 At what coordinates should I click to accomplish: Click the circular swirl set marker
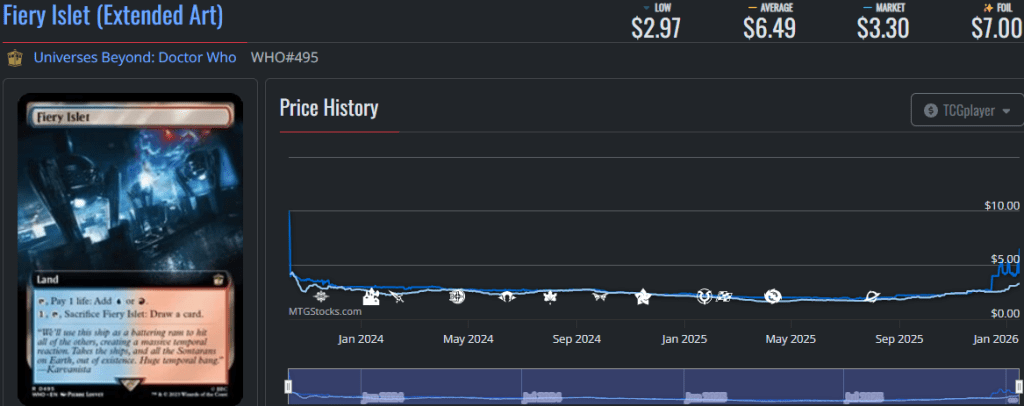[x=772, y=296]
